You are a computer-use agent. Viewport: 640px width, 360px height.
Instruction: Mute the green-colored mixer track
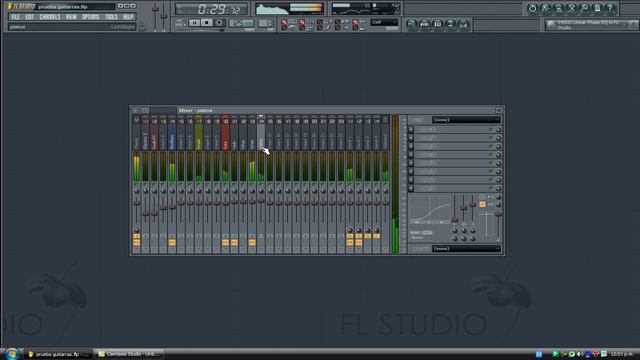199,185
